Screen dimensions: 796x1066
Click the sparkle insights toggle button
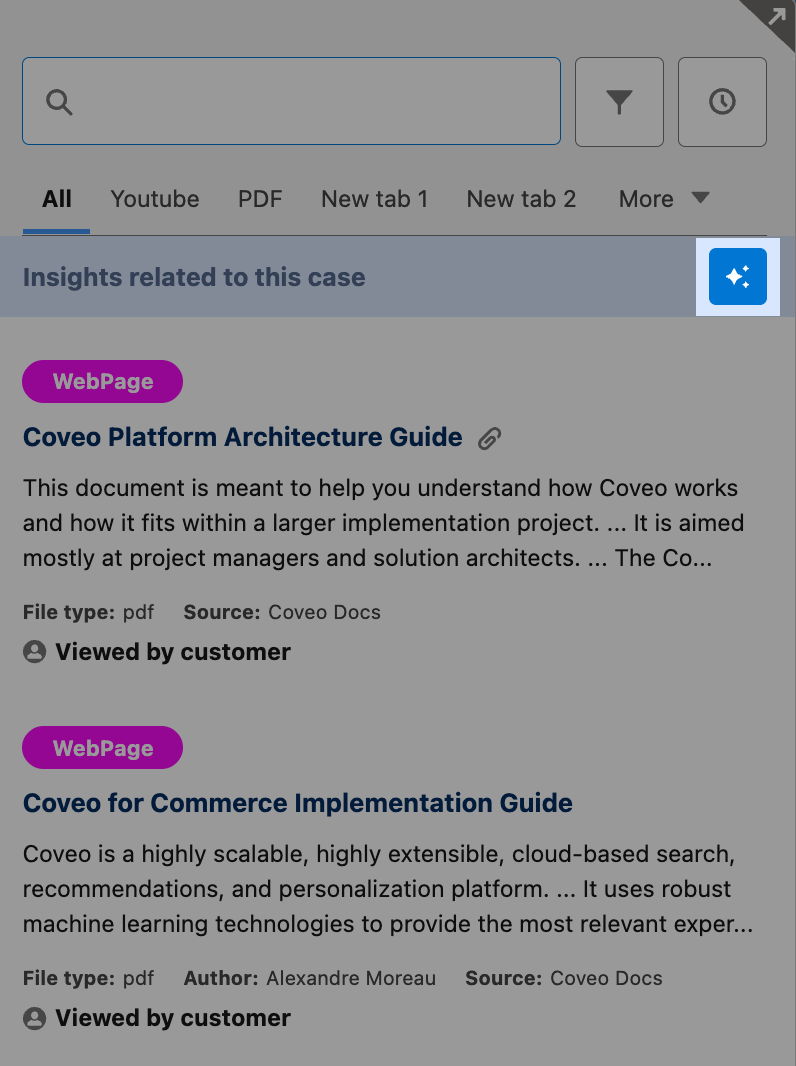[x=738, y=276]
